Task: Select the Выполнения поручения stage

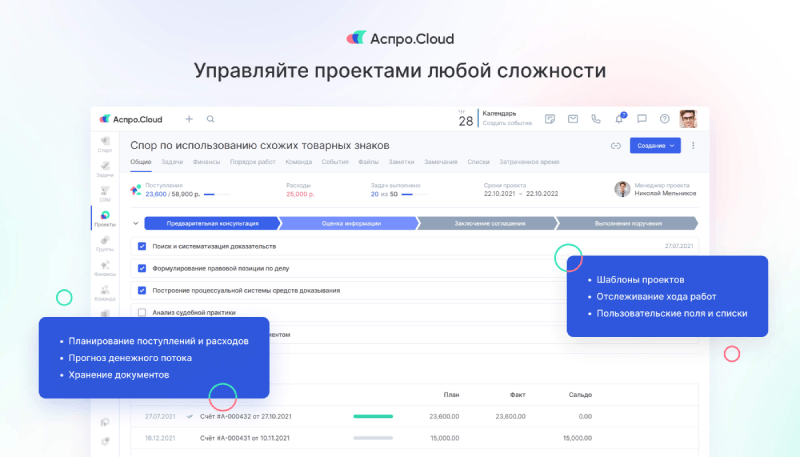Action: 628,223
